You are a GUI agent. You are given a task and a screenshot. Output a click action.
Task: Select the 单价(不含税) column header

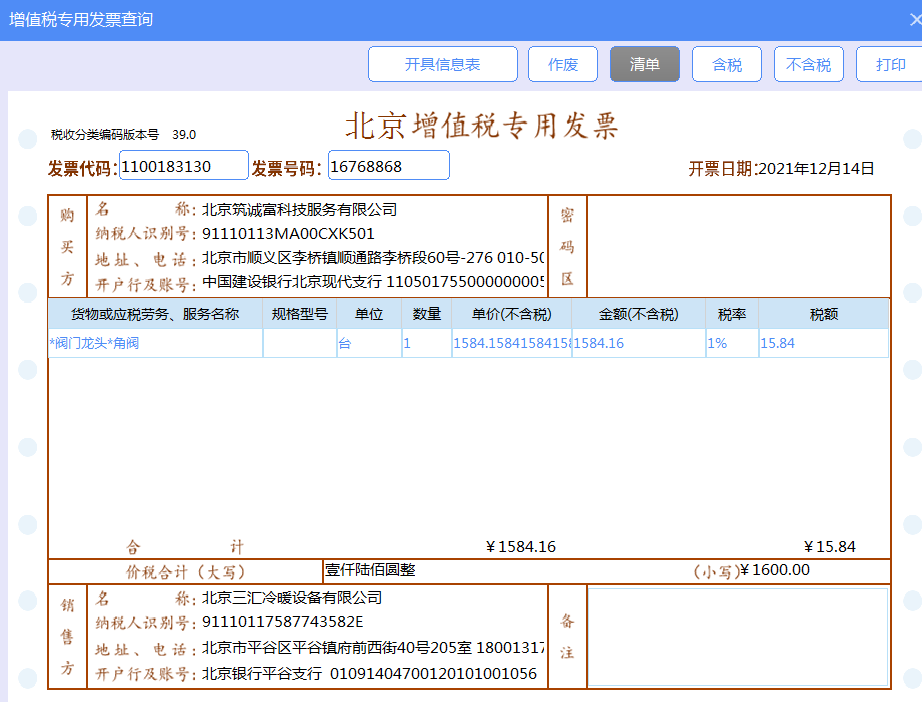click(511, 314)
